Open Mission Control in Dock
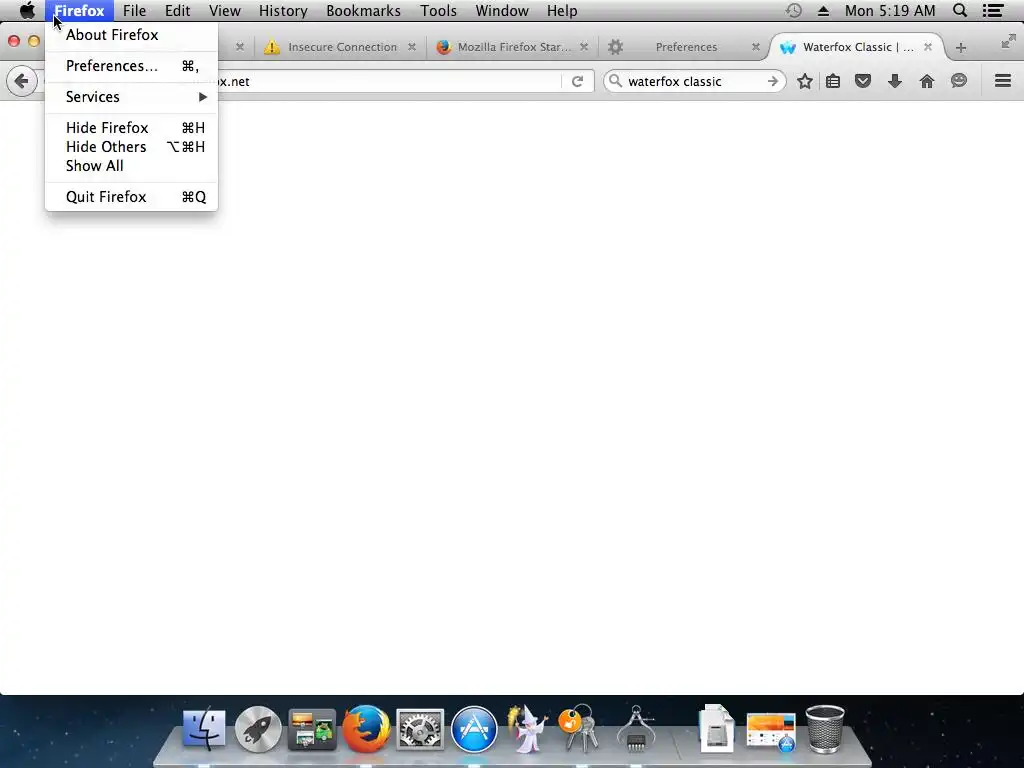Image resolution: width=1024 pixels, height=768 pixels. [312, 729]
